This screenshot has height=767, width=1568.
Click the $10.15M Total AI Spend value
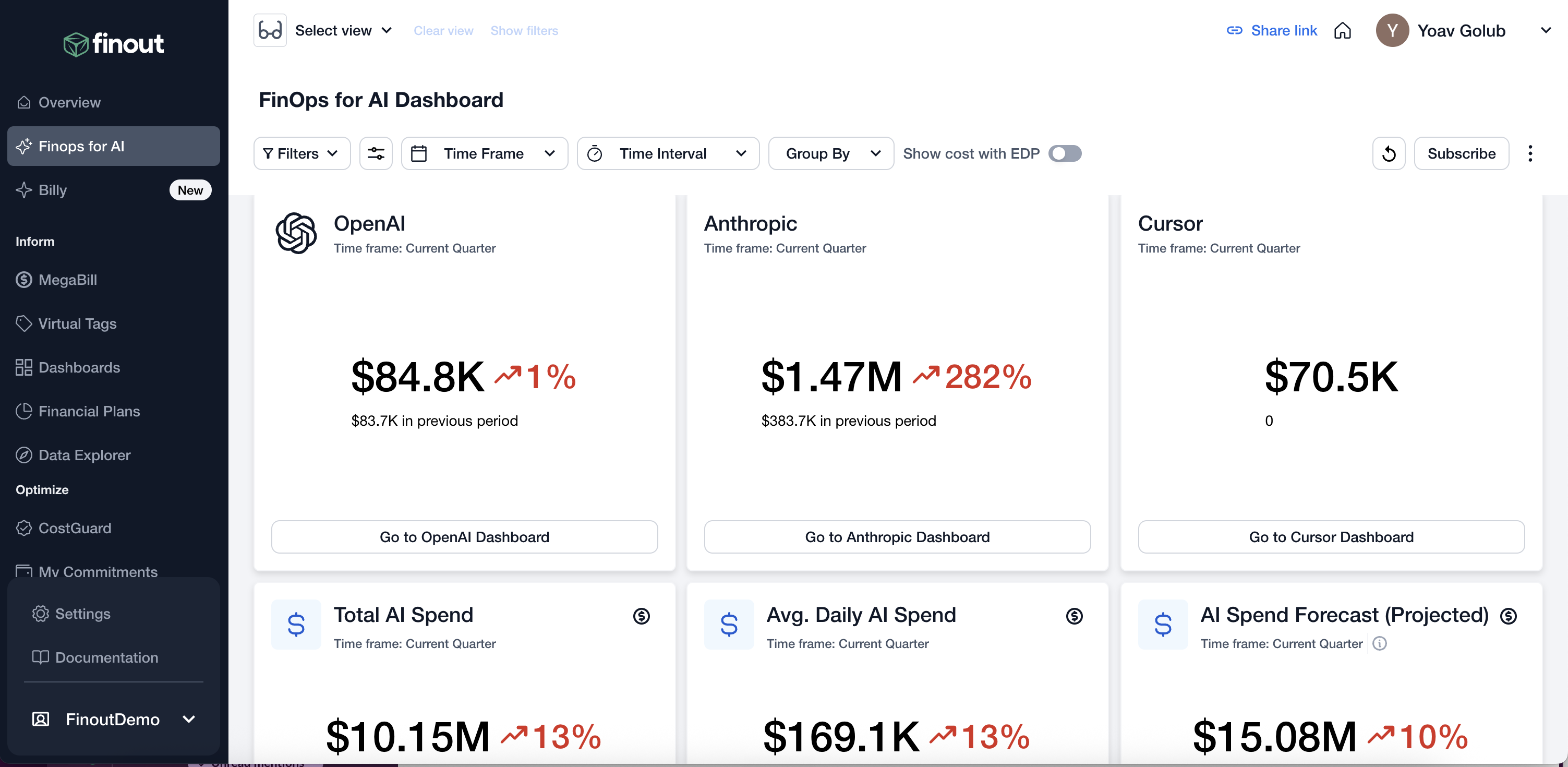[x=408, y=736]
